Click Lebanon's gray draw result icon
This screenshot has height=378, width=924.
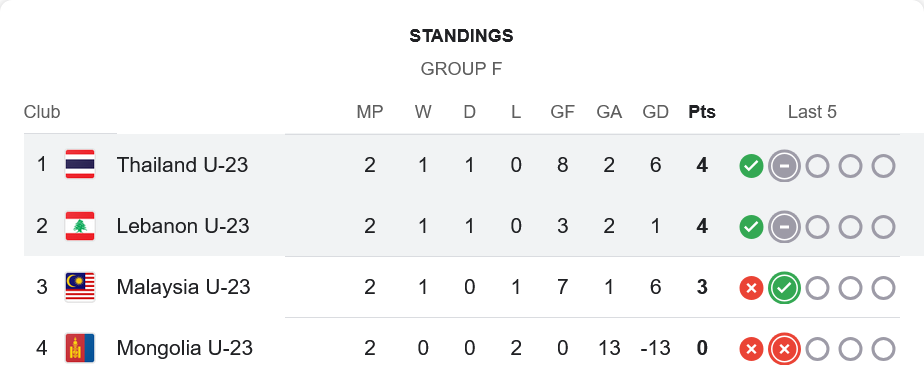click(784, 227)
